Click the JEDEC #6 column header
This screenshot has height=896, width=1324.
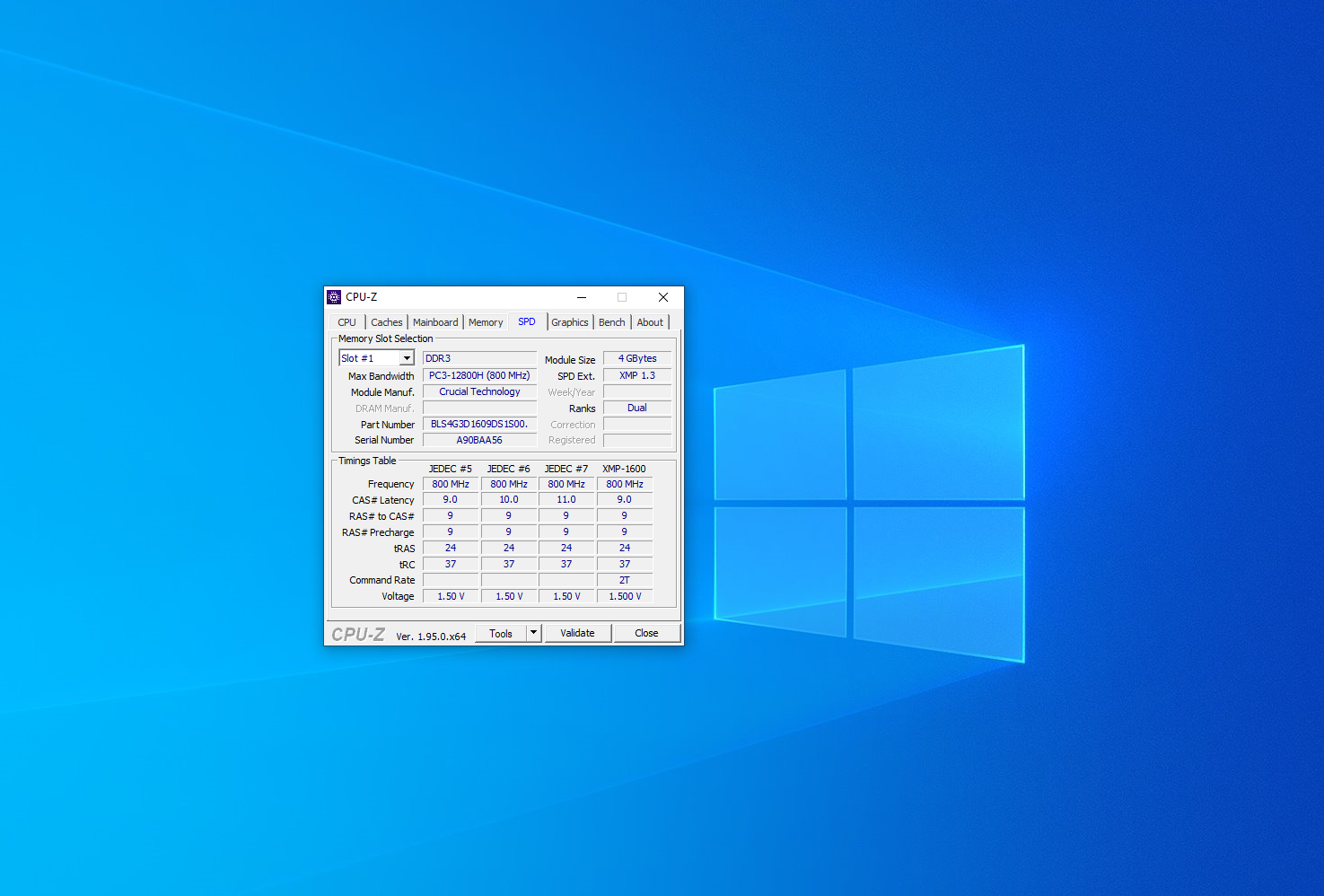pos(509,469)
